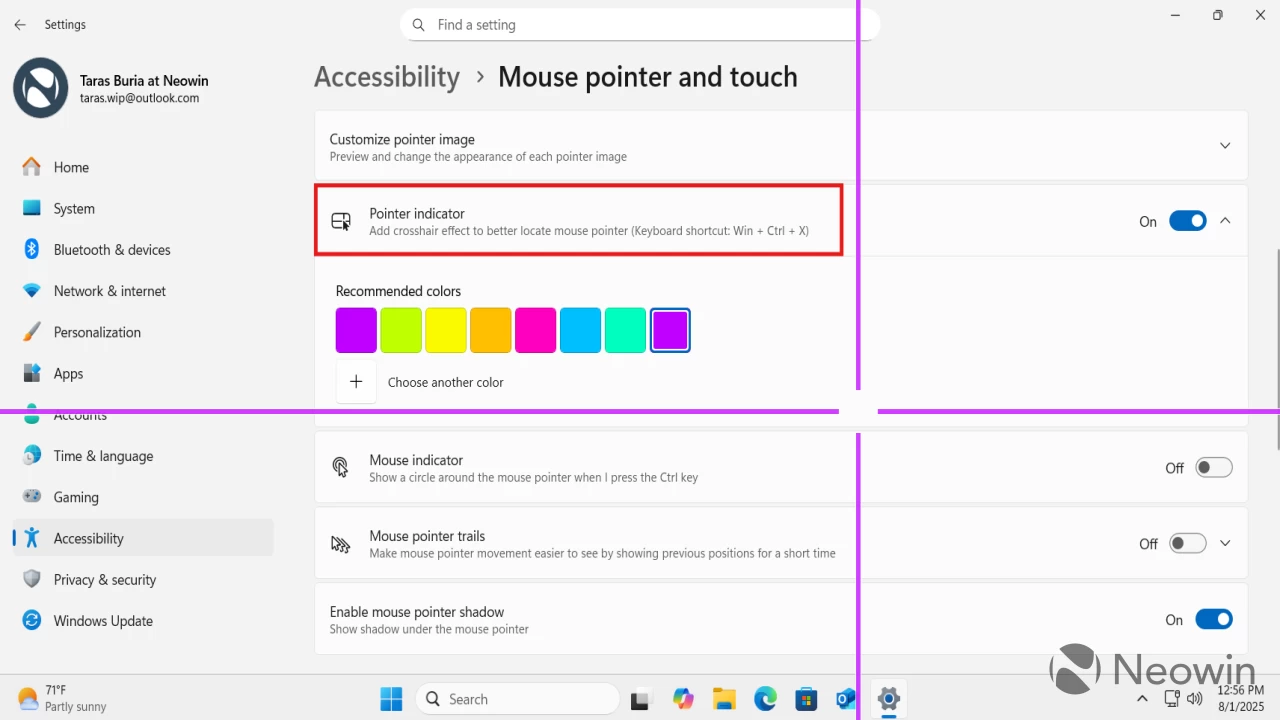Click the search magnifier icon in Find a setting
Image resolution: width=1280 pixels, height=720 pixels.
[419, 25]
